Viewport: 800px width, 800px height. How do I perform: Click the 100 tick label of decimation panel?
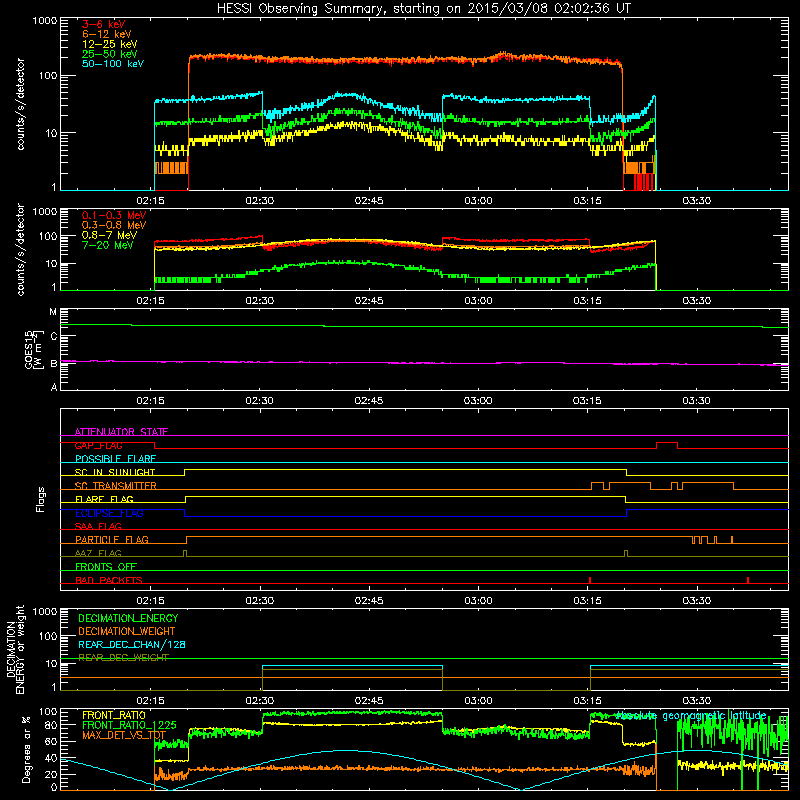click(x=48, y=636)
